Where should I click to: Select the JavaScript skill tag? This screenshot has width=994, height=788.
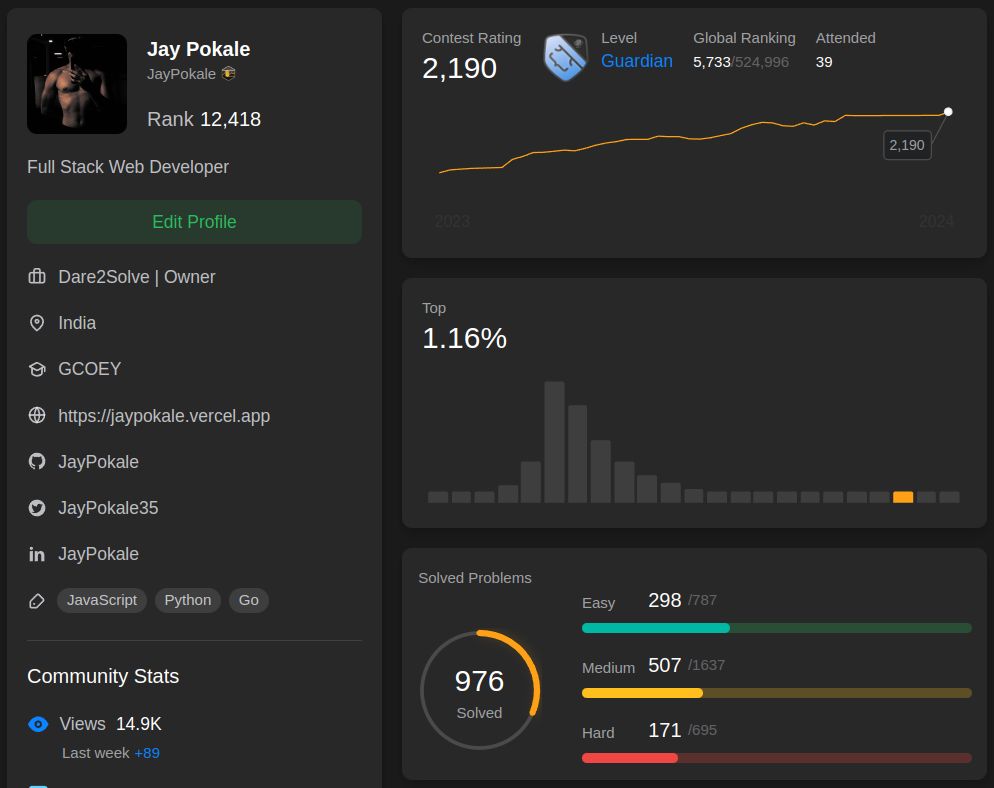click(102, 600)
